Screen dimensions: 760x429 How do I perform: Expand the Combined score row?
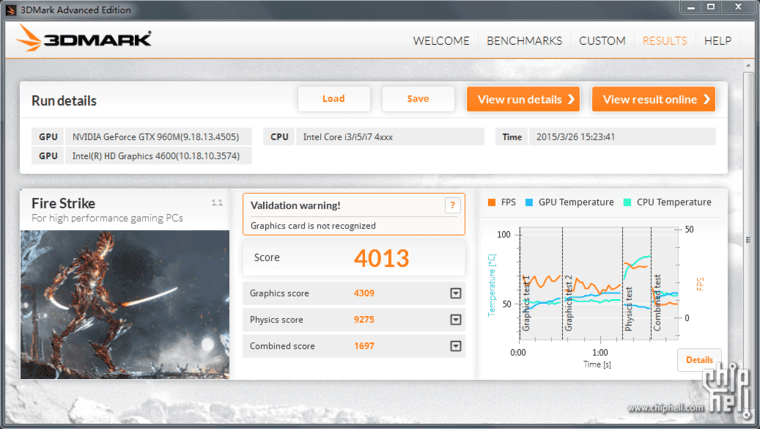point(456,346)
